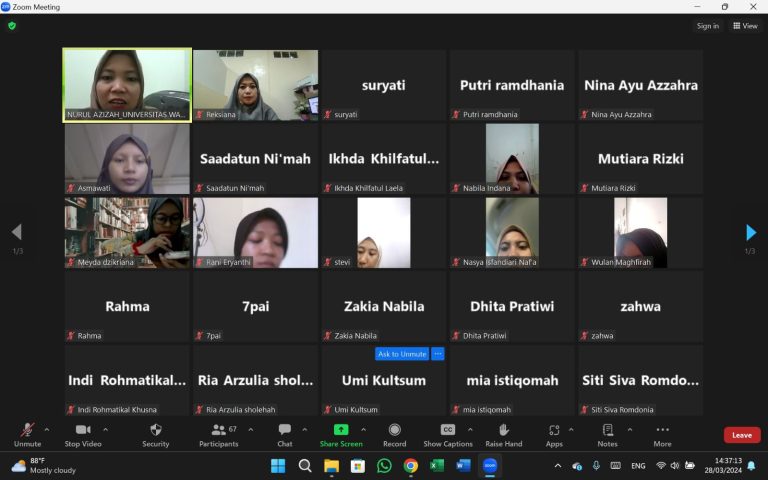
Task: Select the zahwa participant tile
Action: 641,306
